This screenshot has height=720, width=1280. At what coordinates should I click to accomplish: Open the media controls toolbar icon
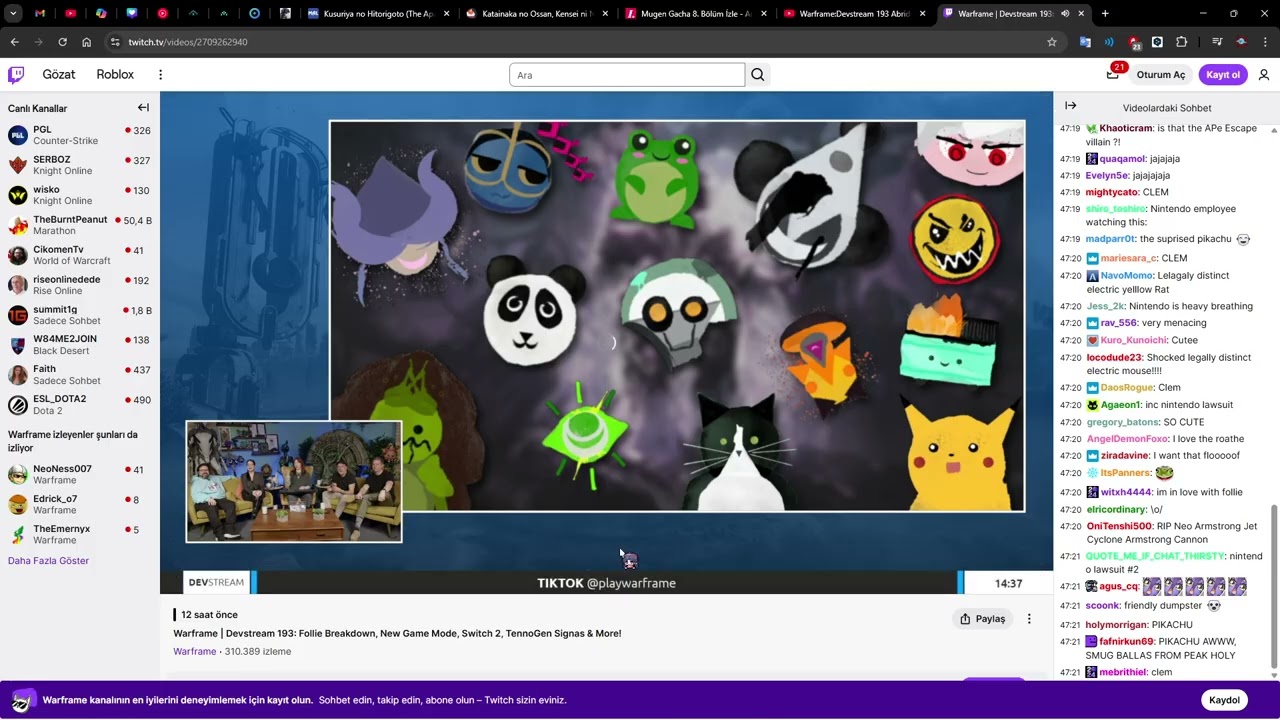1217,42
